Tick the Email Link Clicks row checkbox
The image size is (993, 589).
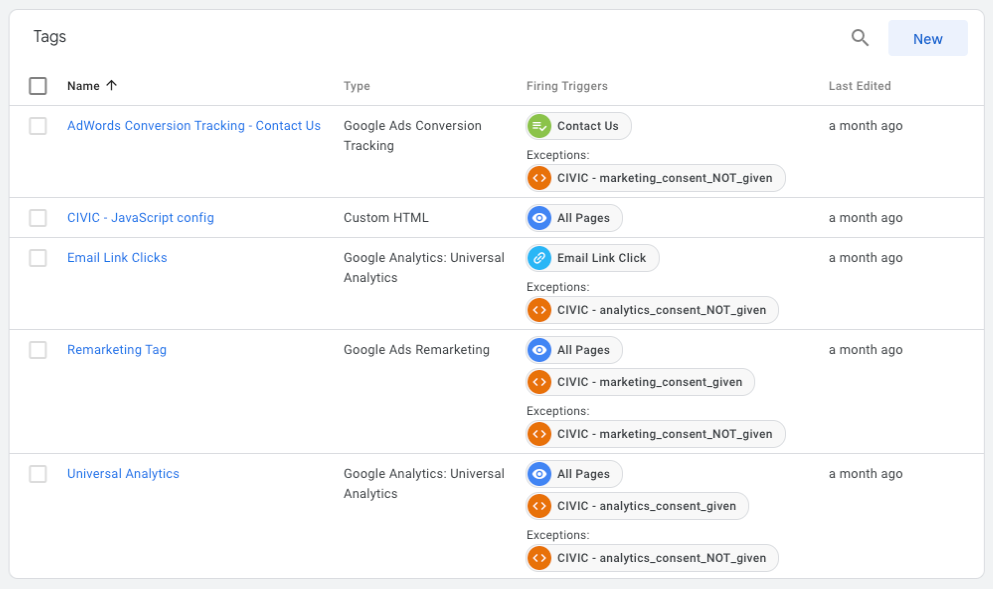(38, 258)
